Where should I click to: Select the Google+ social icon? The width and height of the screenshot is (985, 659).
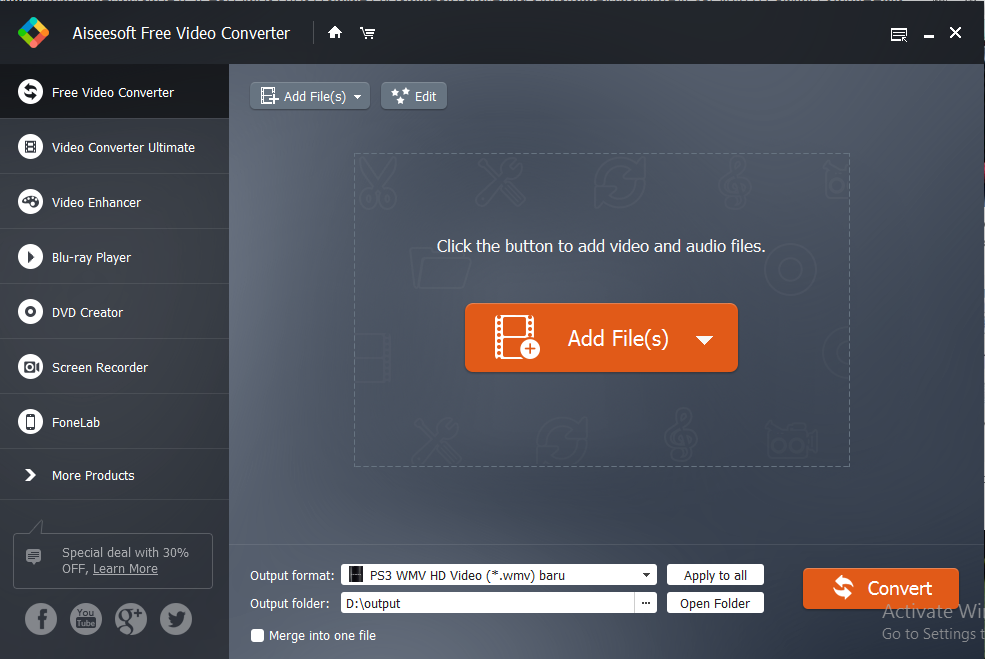(131, 619)
